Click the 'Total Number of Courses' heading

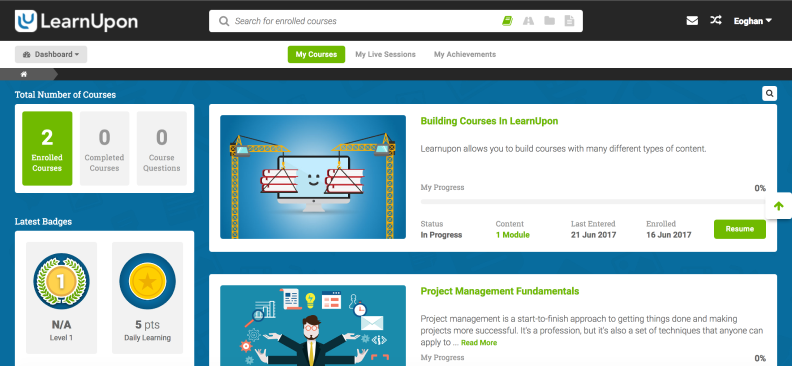65,94
